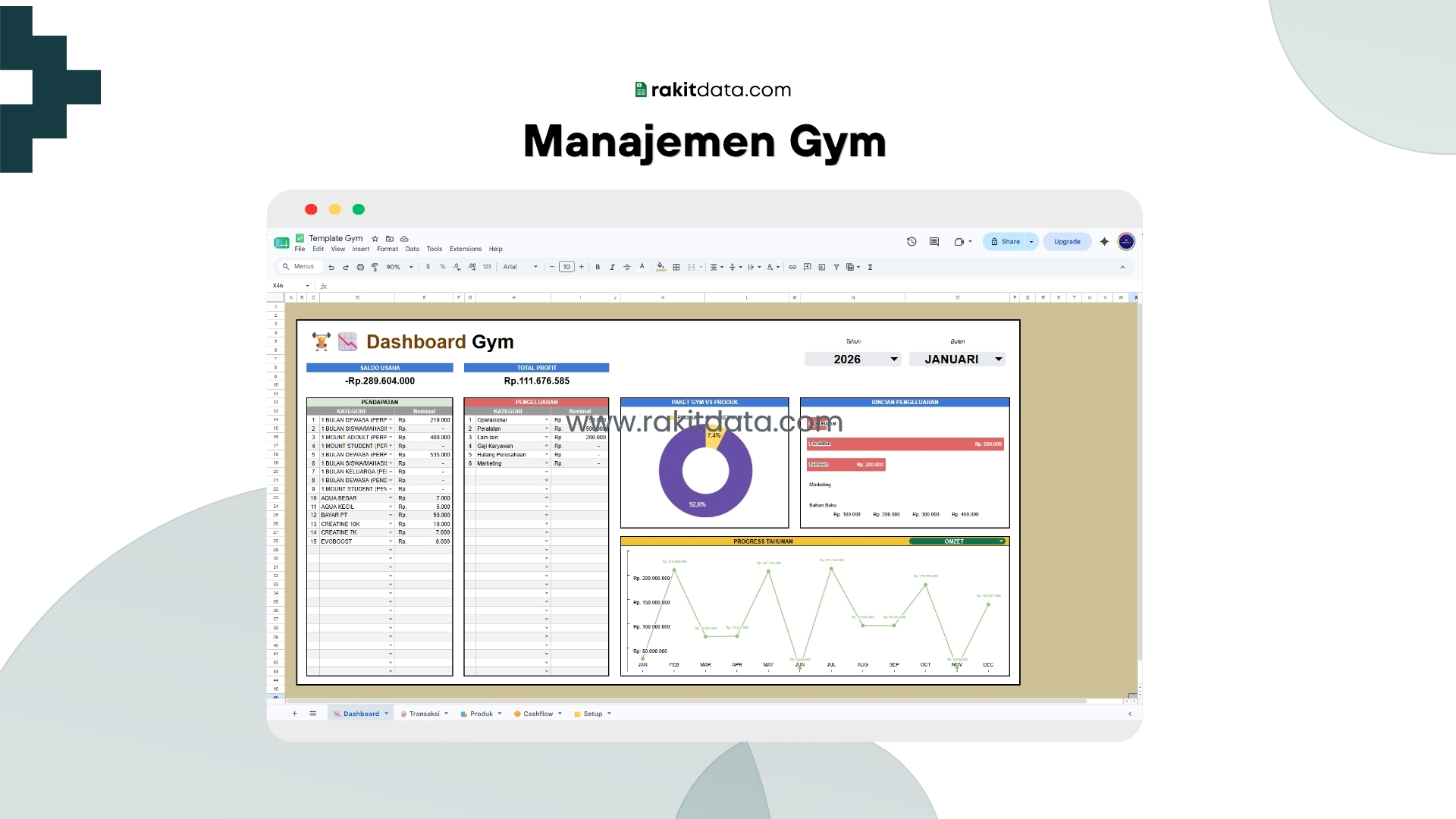
Task: Open the Sheets home logo
Action: pyautogui.click(x=281, y=243)
